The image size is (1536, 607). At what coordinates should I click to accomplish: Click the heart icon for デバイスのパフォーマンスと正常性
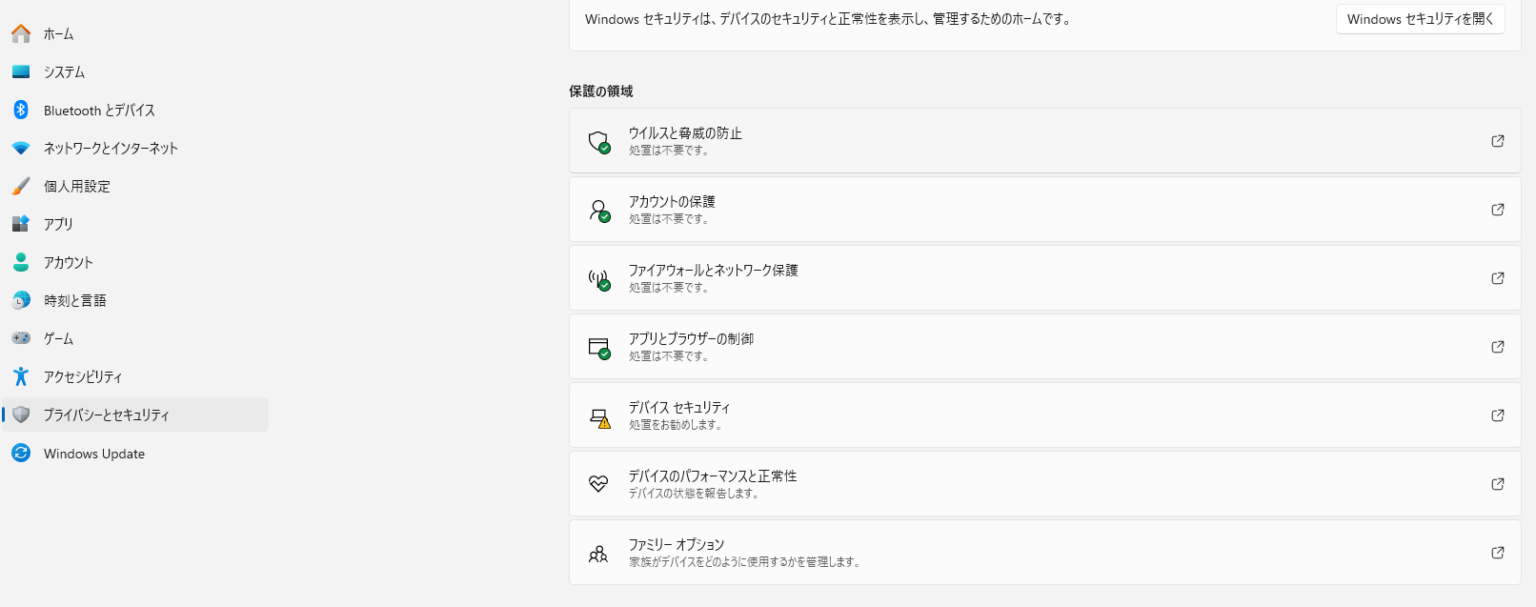[598, 484]
